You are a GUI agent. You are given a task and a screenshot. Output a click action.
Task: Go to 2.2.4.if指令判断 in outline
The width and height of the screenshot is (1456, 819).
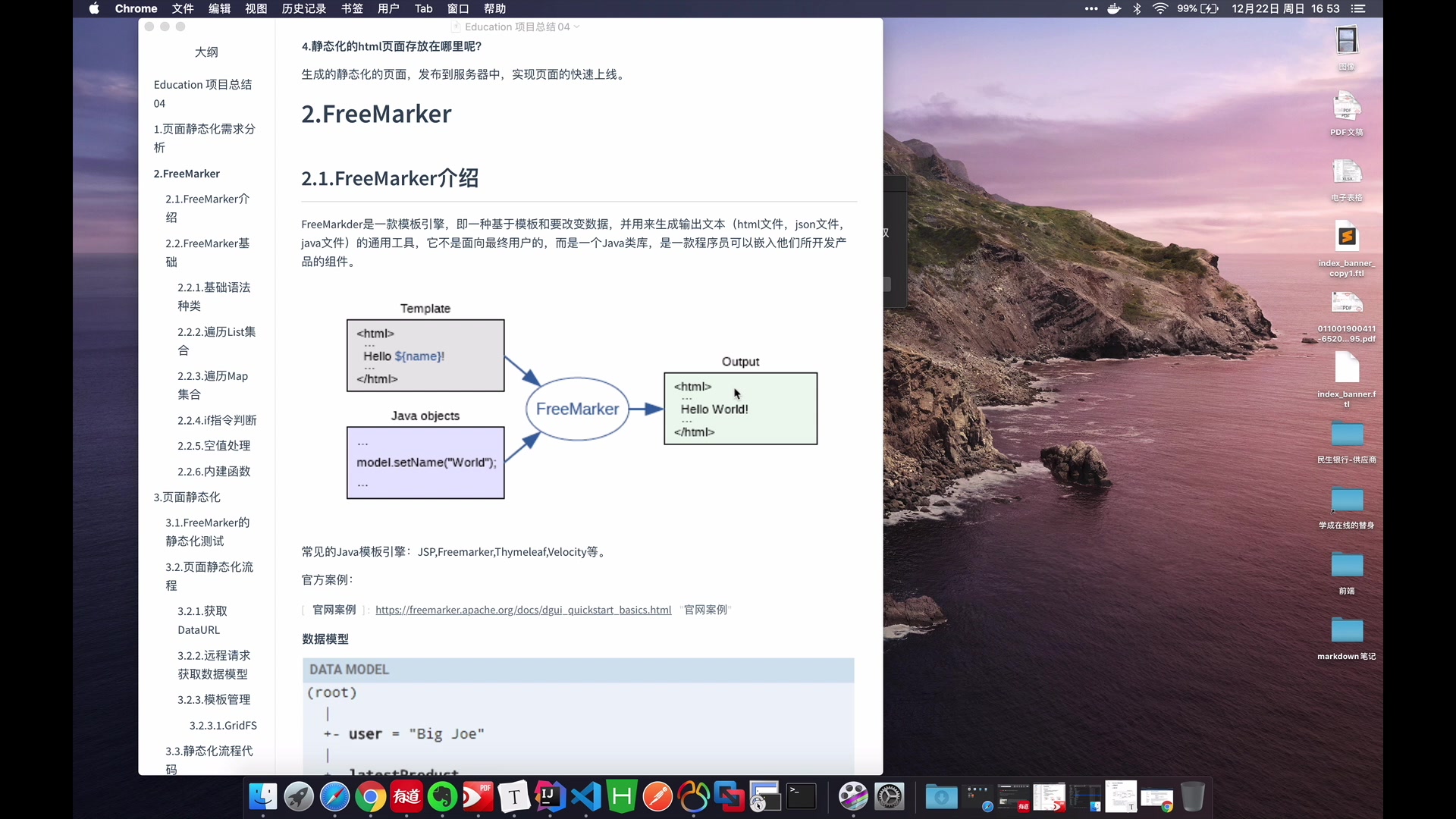coord(217,420)
